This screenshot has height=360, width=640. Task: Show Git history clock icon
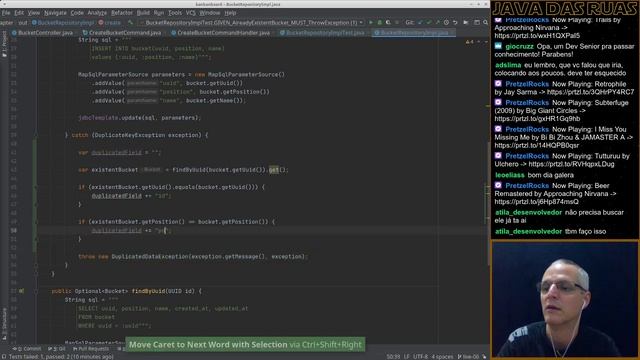446,22
